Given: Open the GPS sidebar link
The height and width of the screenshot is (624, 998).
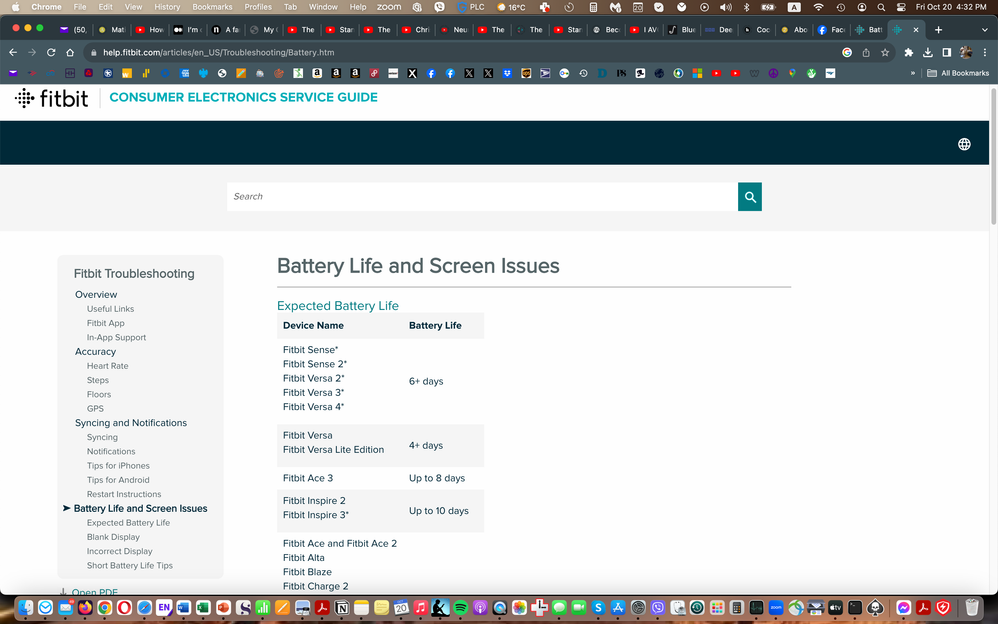Looking at the screenshot, I should tap(95, 409).
